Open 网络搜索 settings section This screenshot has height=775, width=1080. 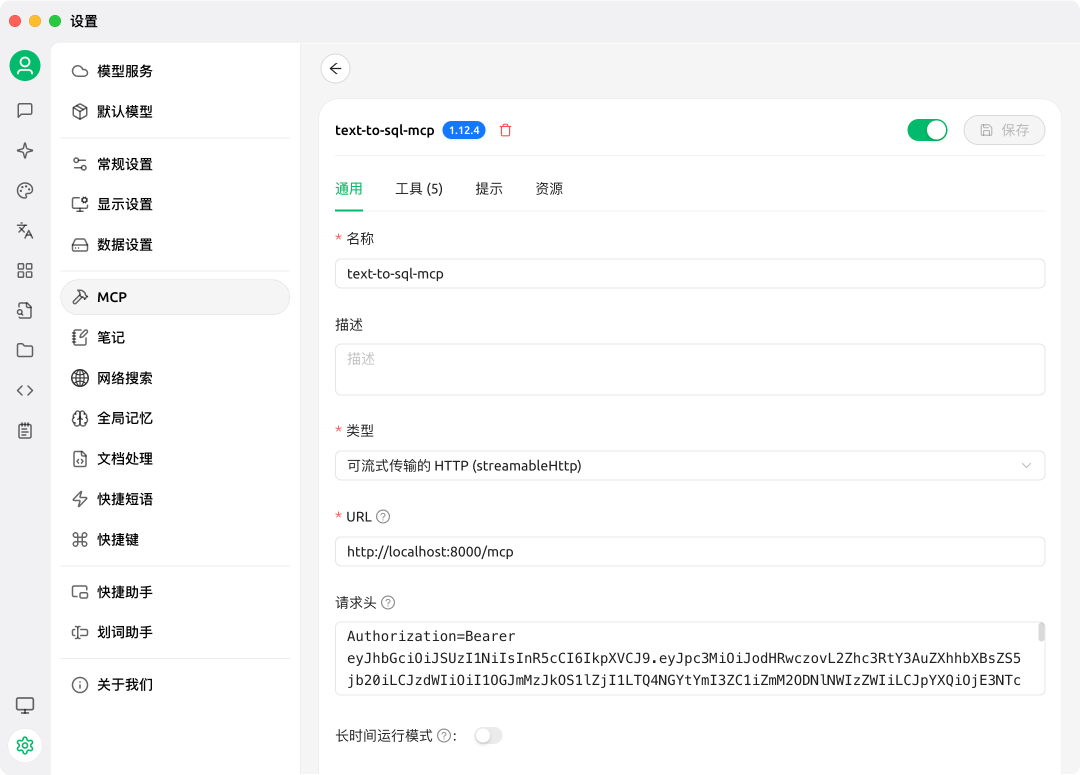tap(125, 378)
